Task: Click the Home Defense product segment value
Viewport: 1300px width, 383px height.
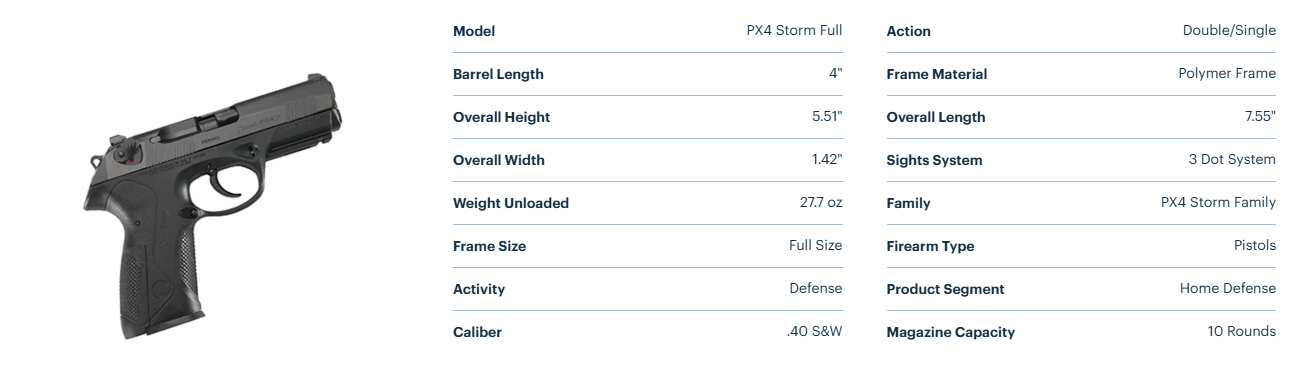Action: pyautogui.click(x=1228, y=288)
